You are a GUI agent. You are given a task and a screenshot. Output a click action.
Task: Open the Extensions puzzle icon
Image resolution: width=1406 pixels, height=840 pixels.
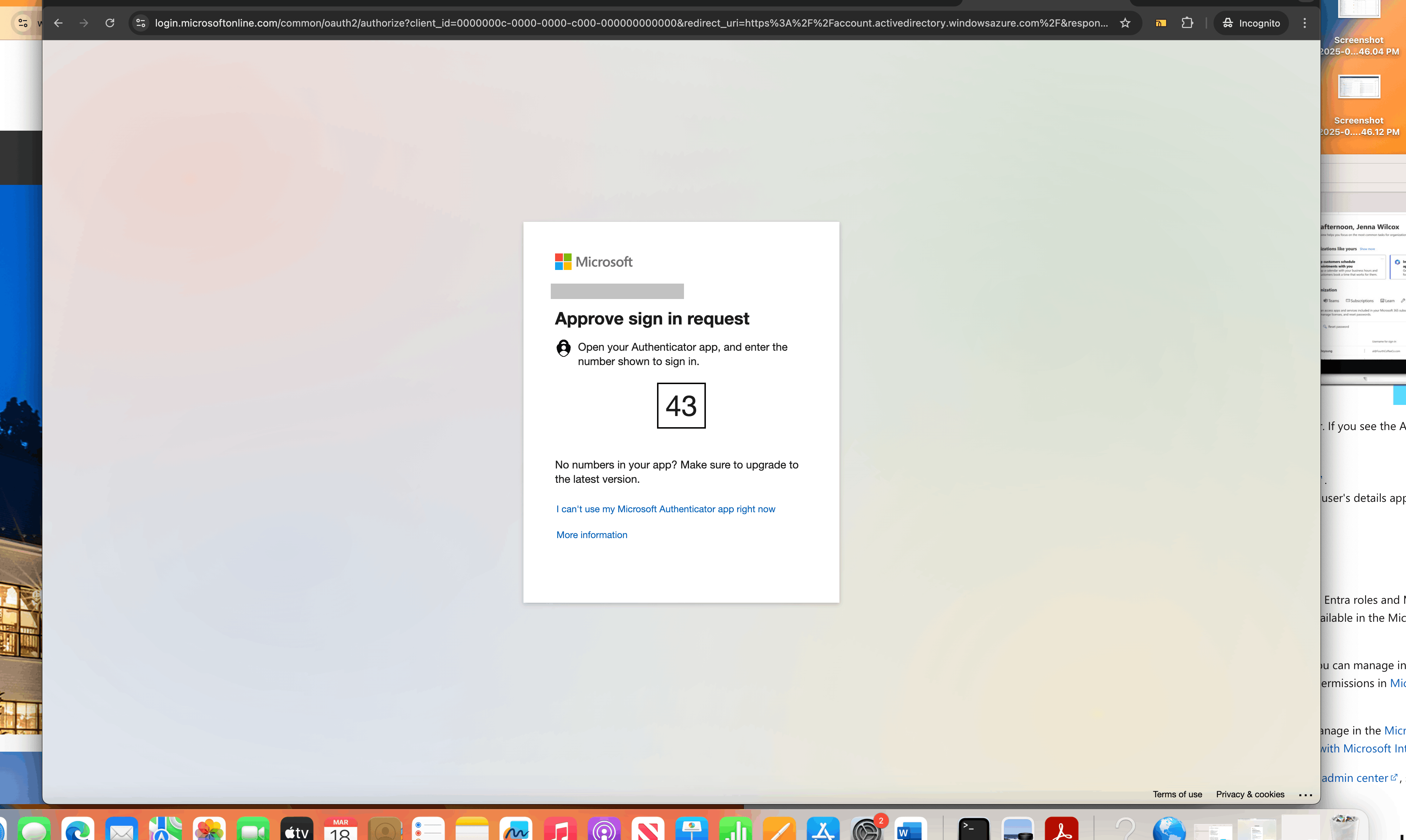[1187, 23]
